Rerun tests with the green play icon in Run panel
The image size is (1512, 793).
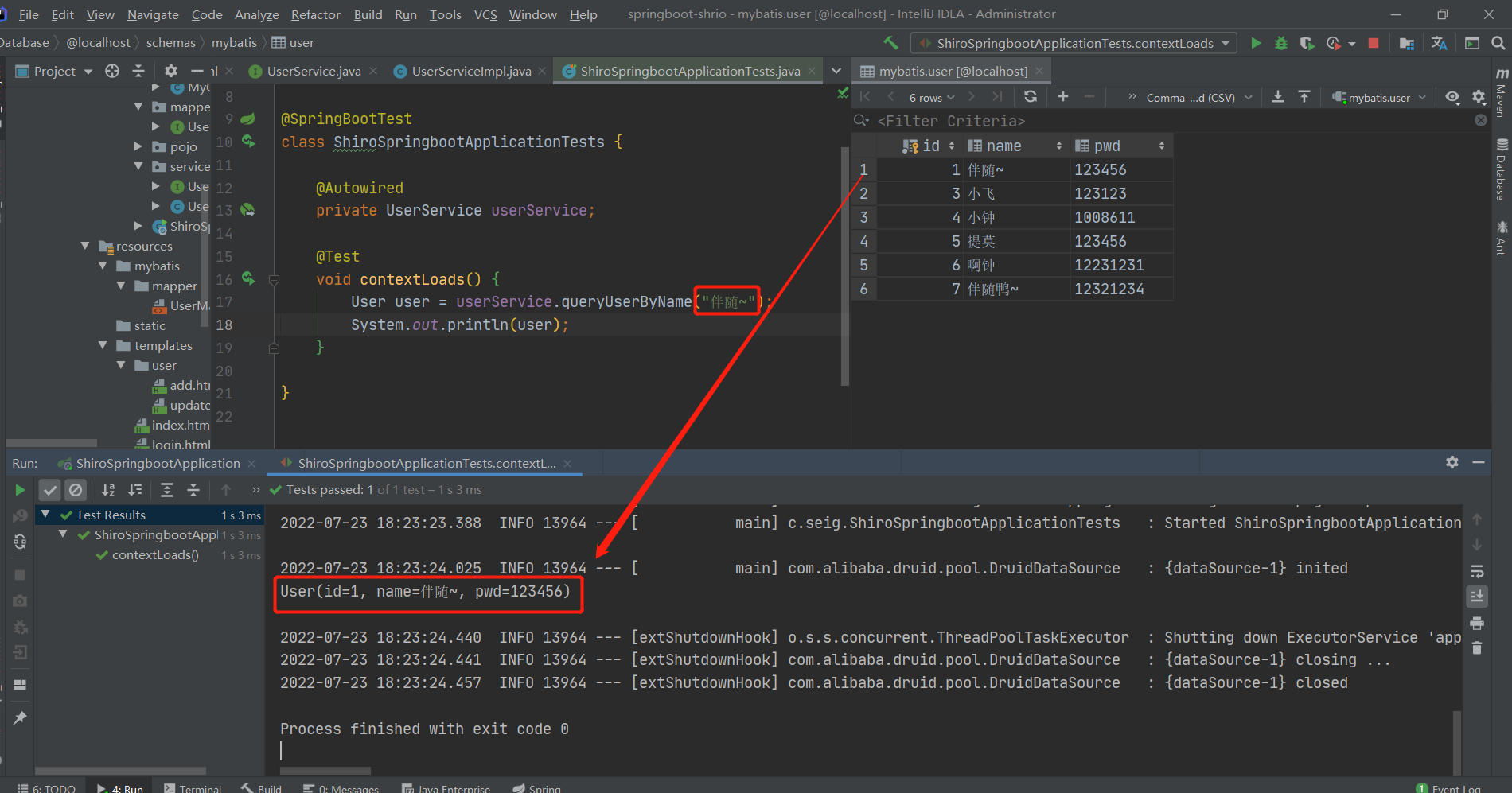20,490
